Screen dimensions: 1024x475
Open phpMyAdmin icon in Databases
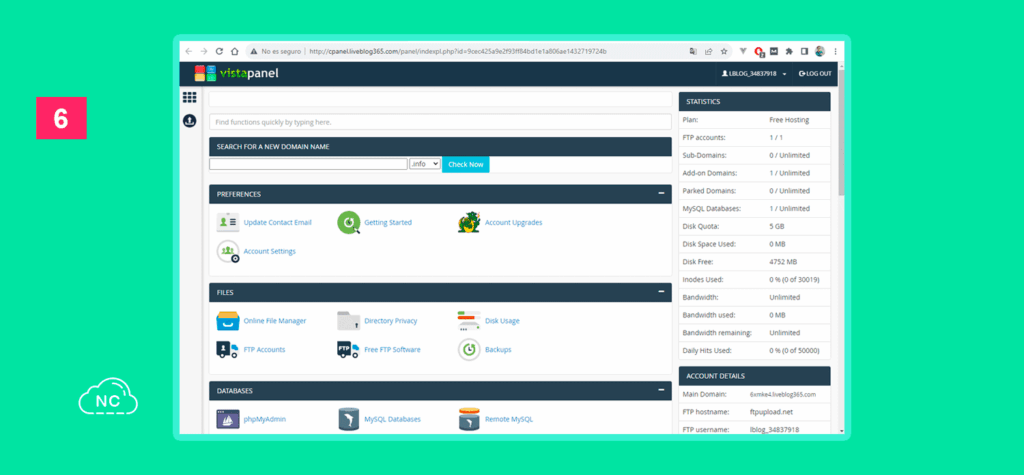pyautogui.click(x=228, y=419)
